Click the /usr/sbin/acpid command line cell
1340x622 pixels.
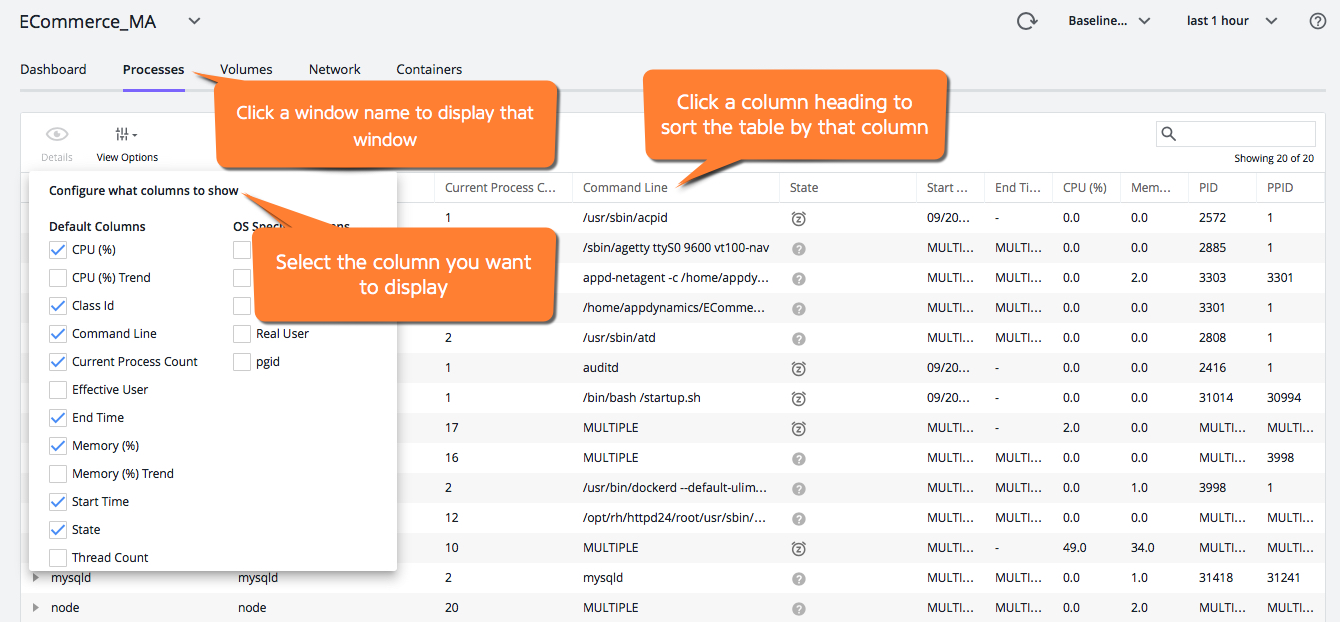[x=627, y=218]
